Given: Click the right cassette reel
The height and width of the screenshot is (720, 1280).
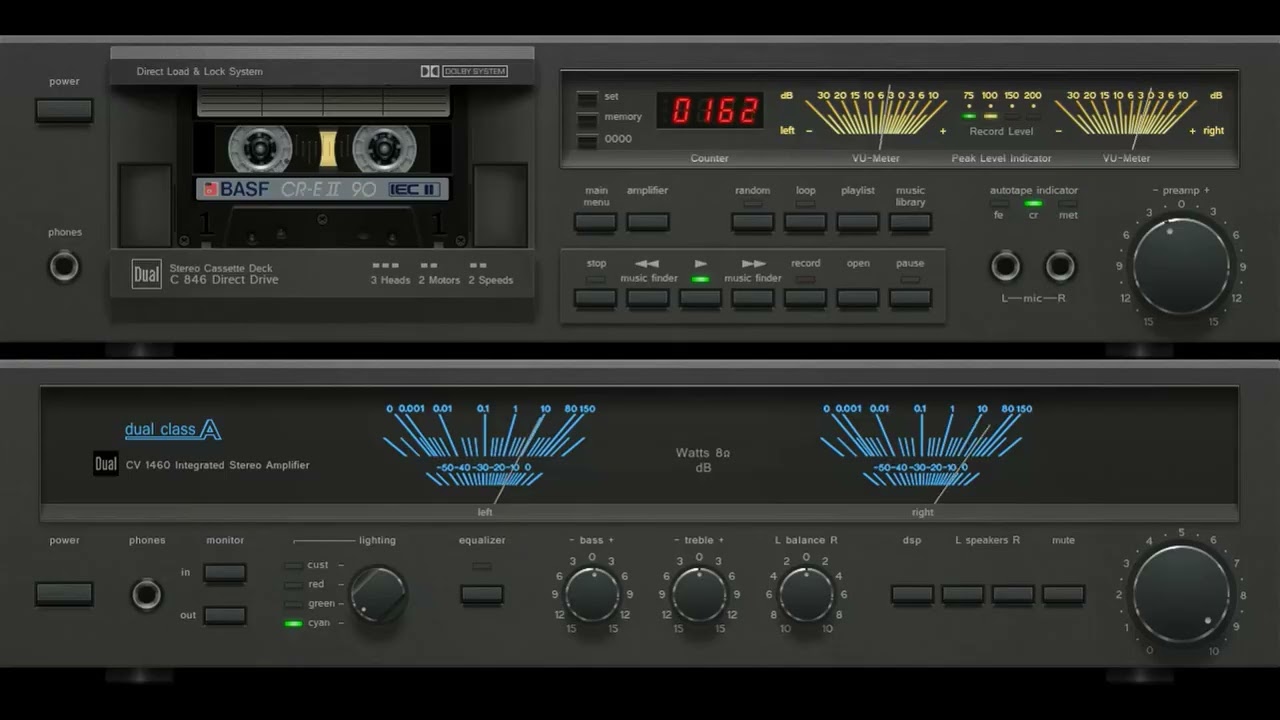Looking at the screenshot, I should click(x=384, y=149).
